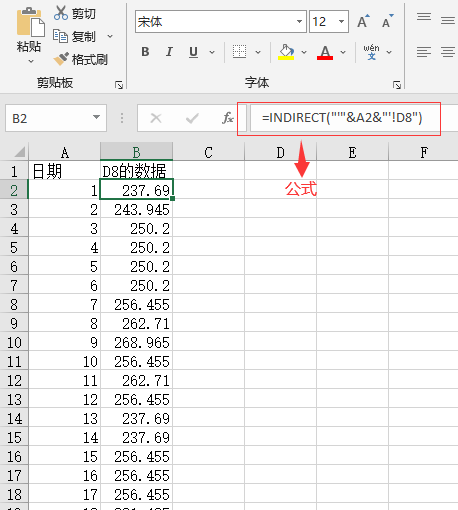Screen dimensions: 458x510
Task: Apply the red font color
Action: 325,52
